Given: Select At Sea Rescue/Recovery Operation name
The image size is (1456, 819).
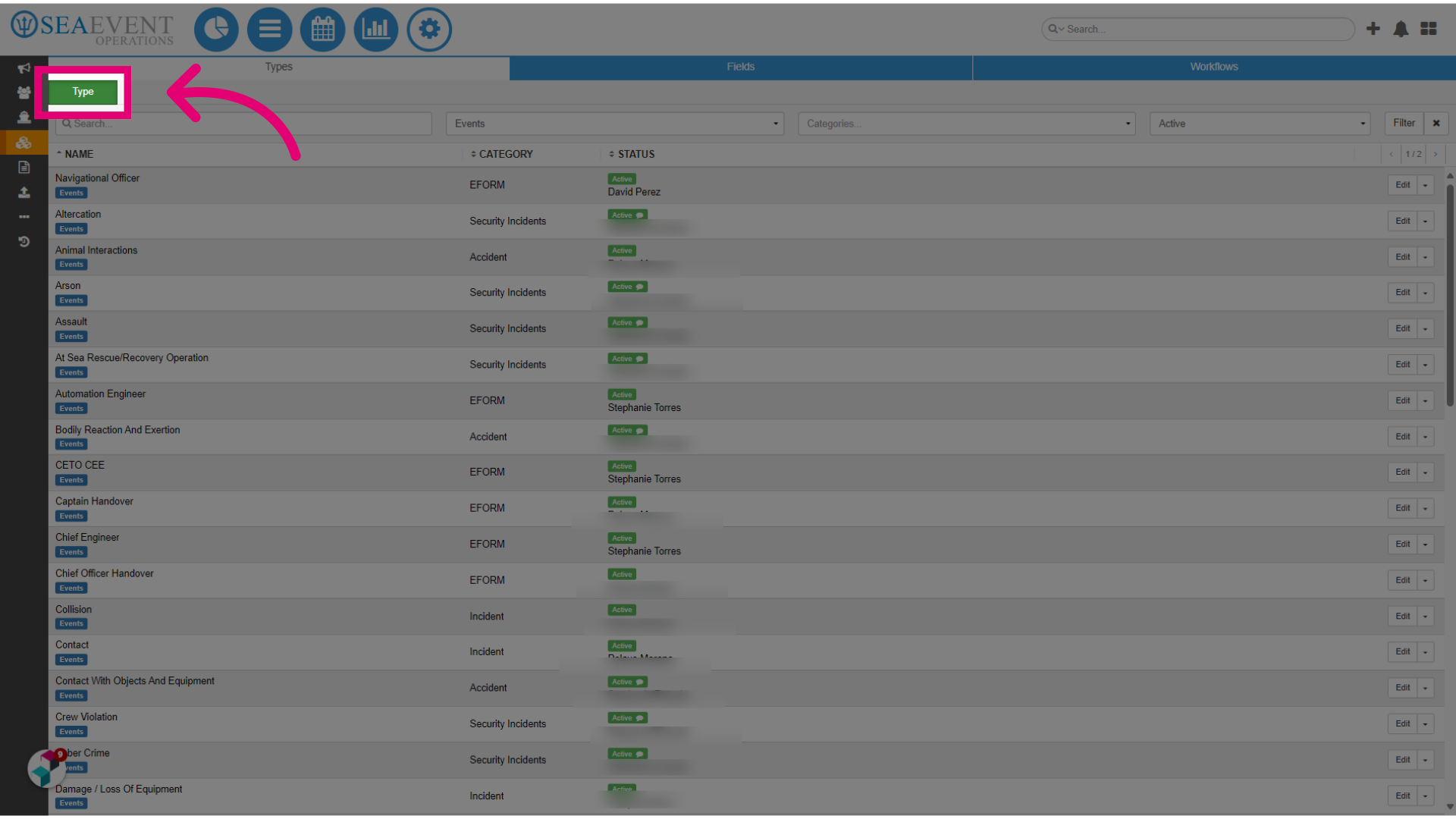Looking at the screenshot, I should 132,358.
